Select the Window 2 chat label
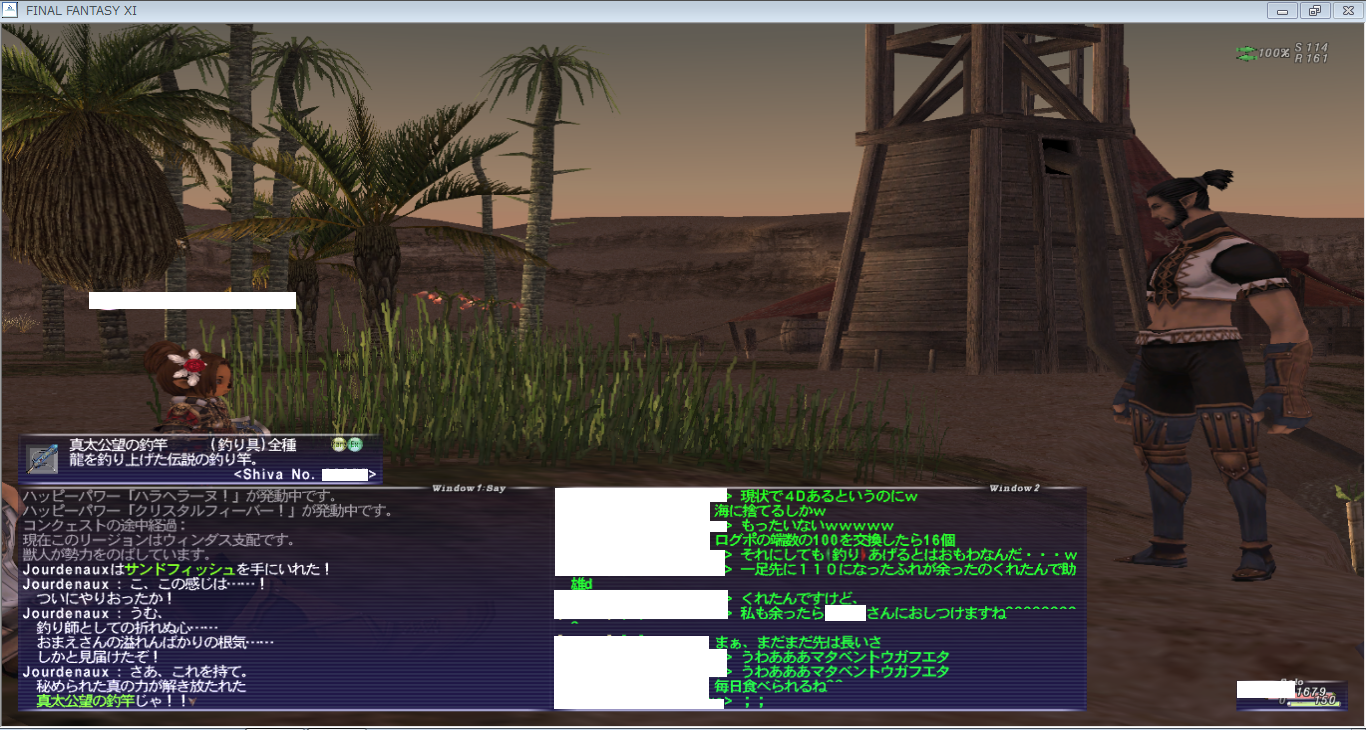This screenshot has height=730, width=1366. pos(1014,488)
